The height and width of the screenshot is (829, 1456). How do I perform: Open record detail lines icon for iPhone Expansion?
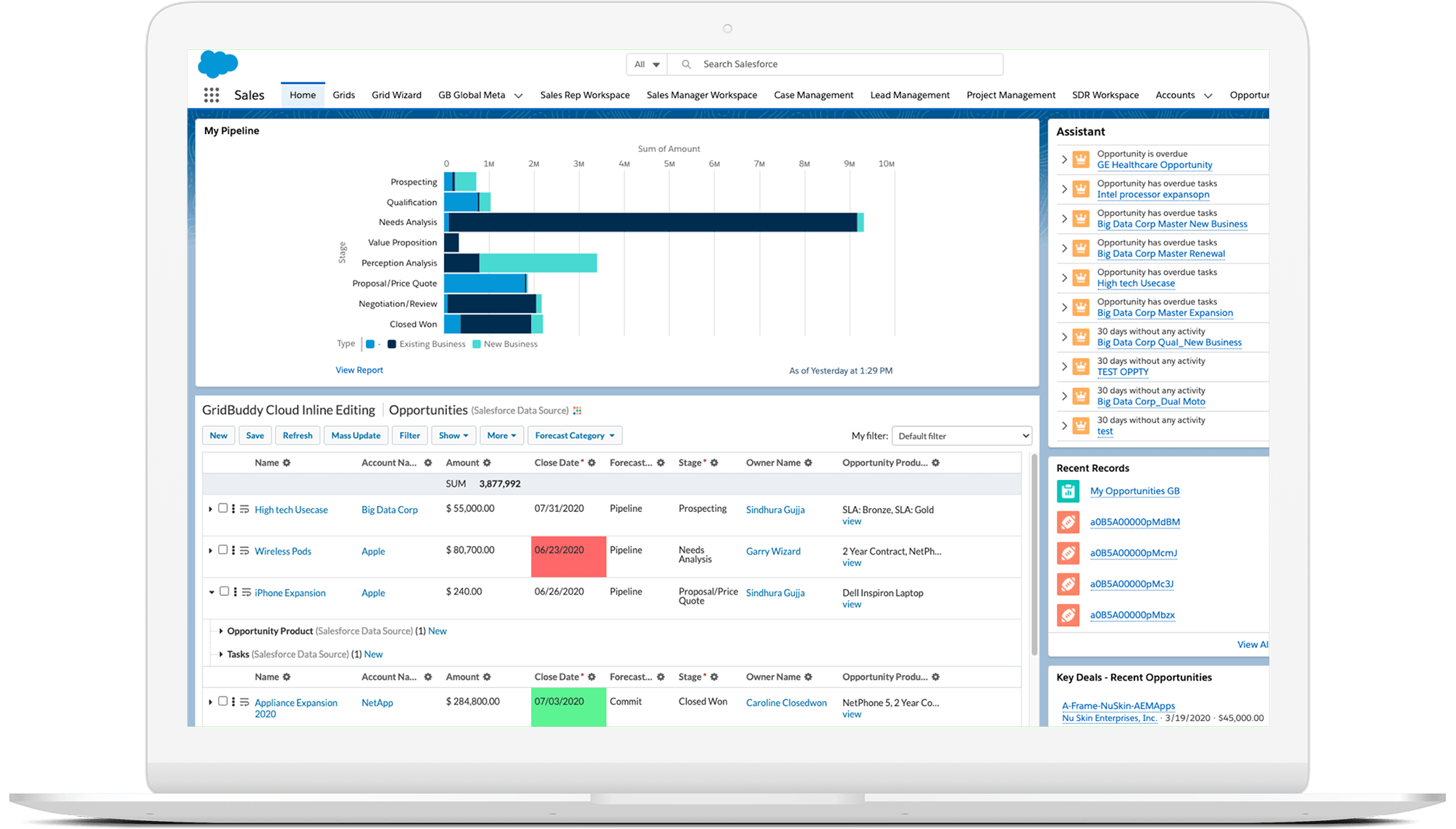(x=246, y=592)
